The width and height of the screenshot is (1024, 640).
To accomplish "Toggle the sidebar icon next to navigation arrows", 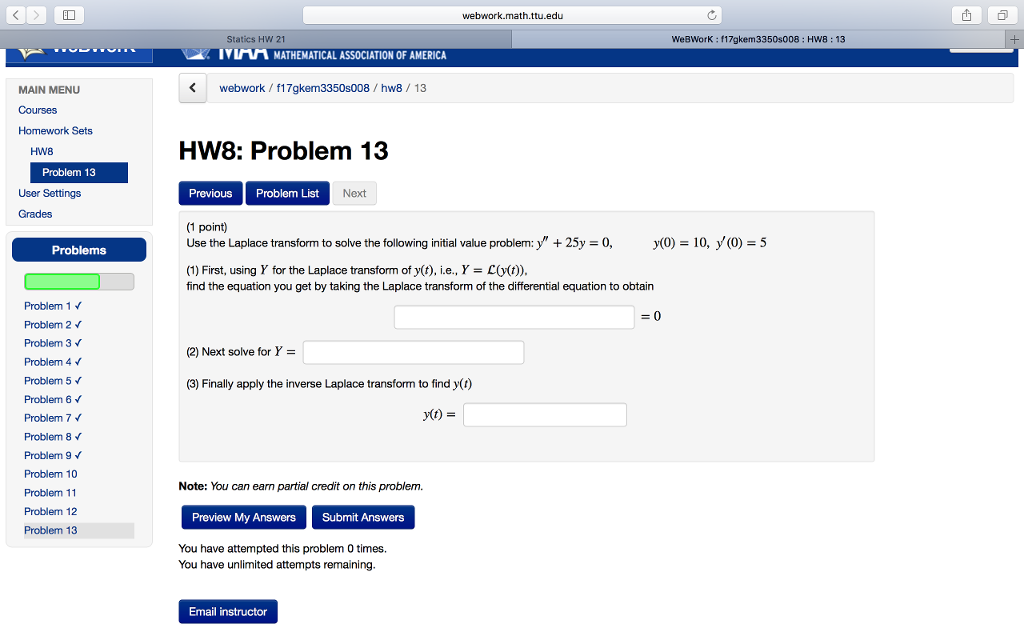I will pos(69,15).
